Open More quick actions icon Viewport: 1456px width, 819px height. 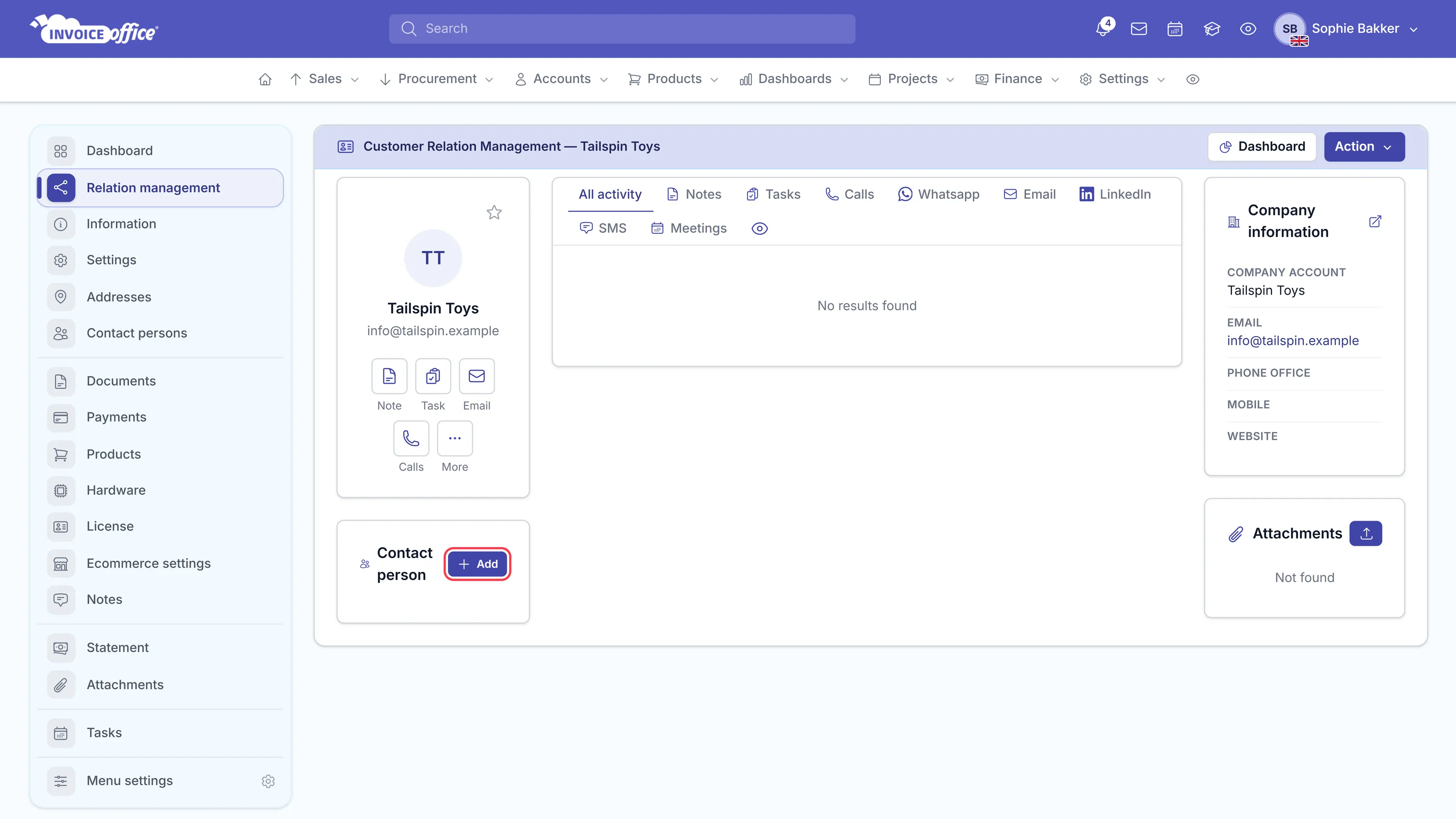[455, 438]
